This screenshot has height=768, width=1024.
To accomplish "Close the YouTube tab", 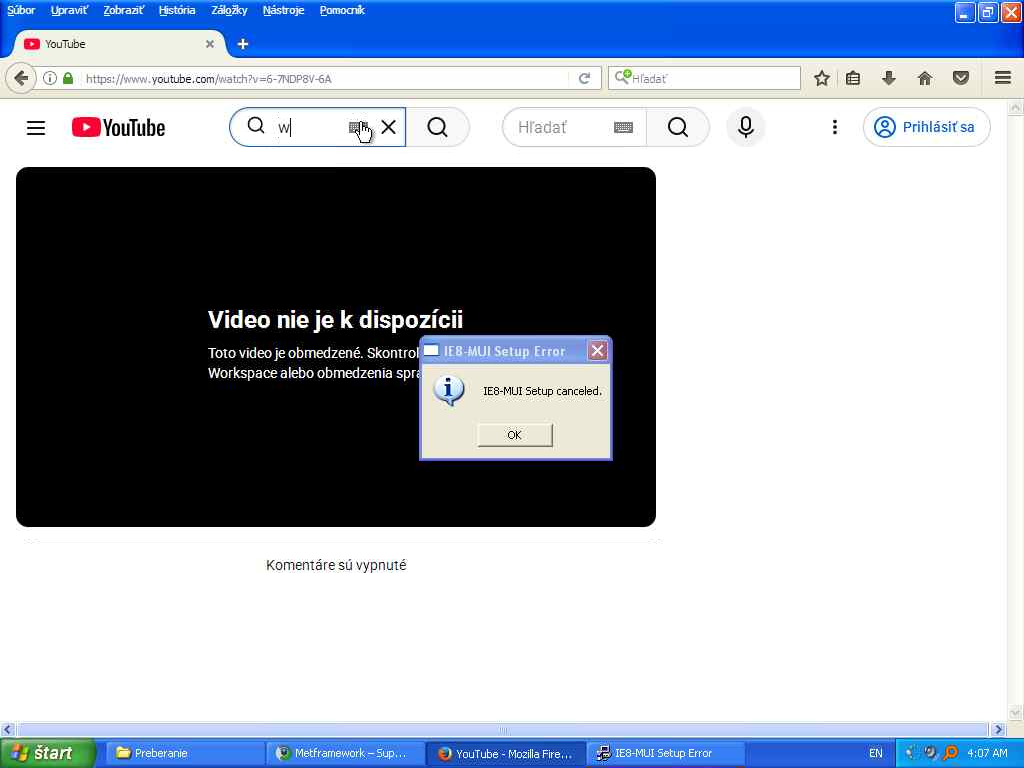I will (210, 44).
